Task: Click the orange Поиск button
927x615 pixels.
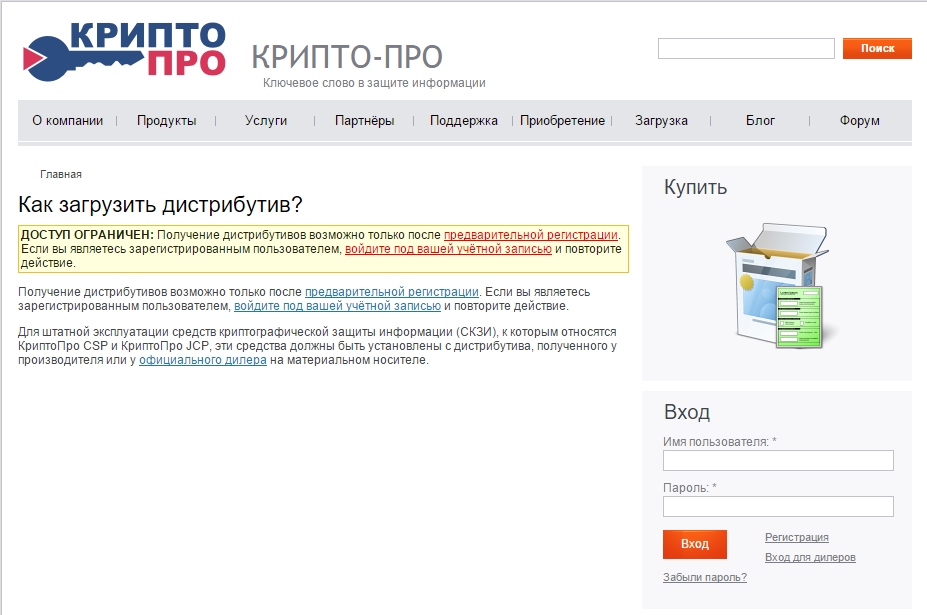Action: tap(877, 48)
